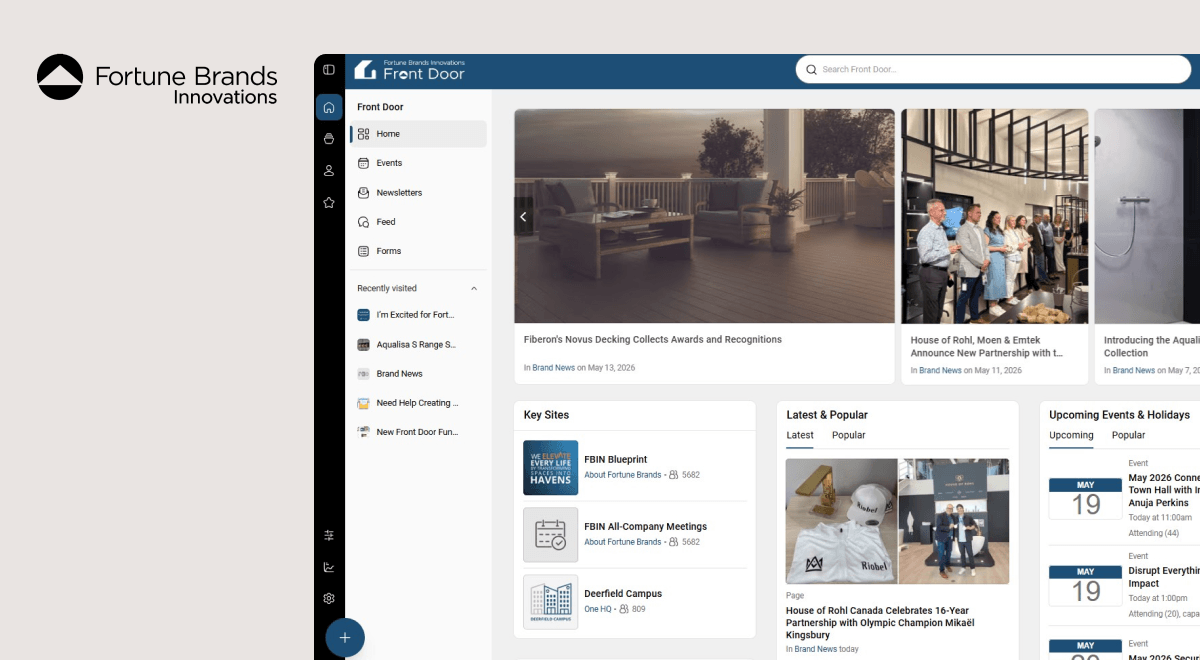Click May 19 date tile for Town Hall
Image resolution: width=1200 pixels, height=660 pixels.
1085,499
